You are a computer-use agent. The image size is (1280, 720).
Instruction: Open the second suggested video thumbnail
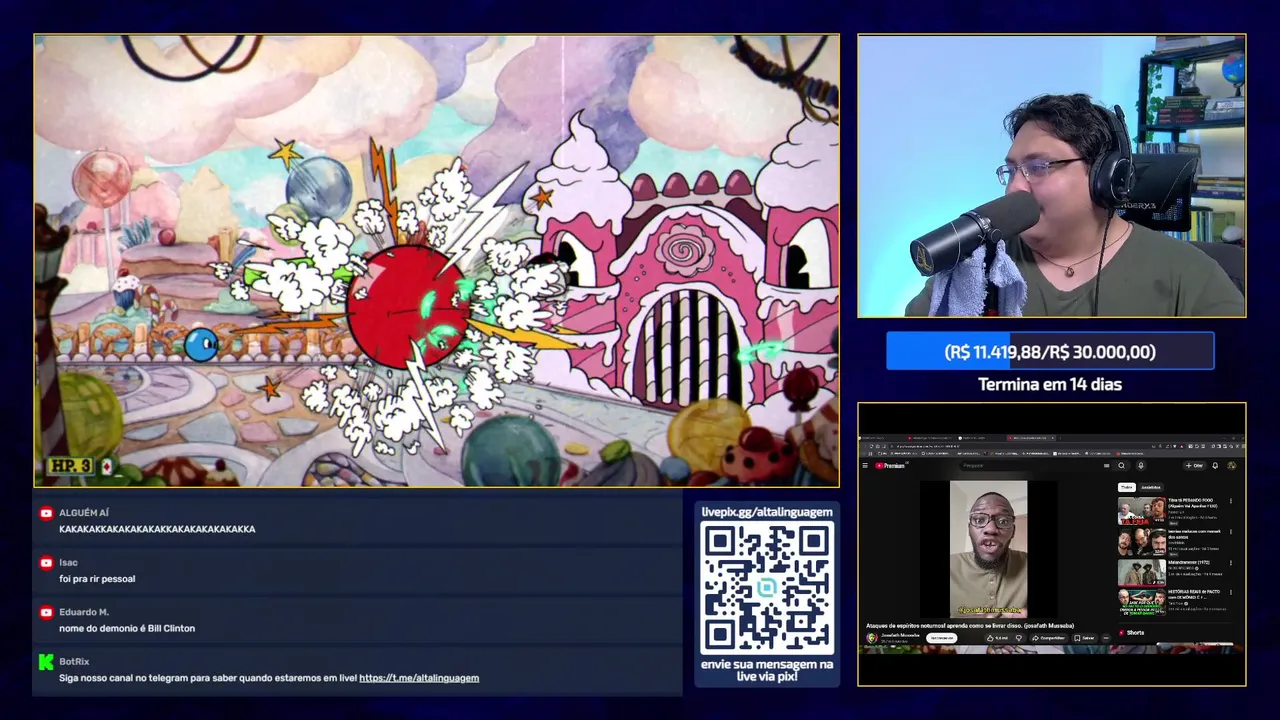pyautogui.click(x=1141, y=541)
